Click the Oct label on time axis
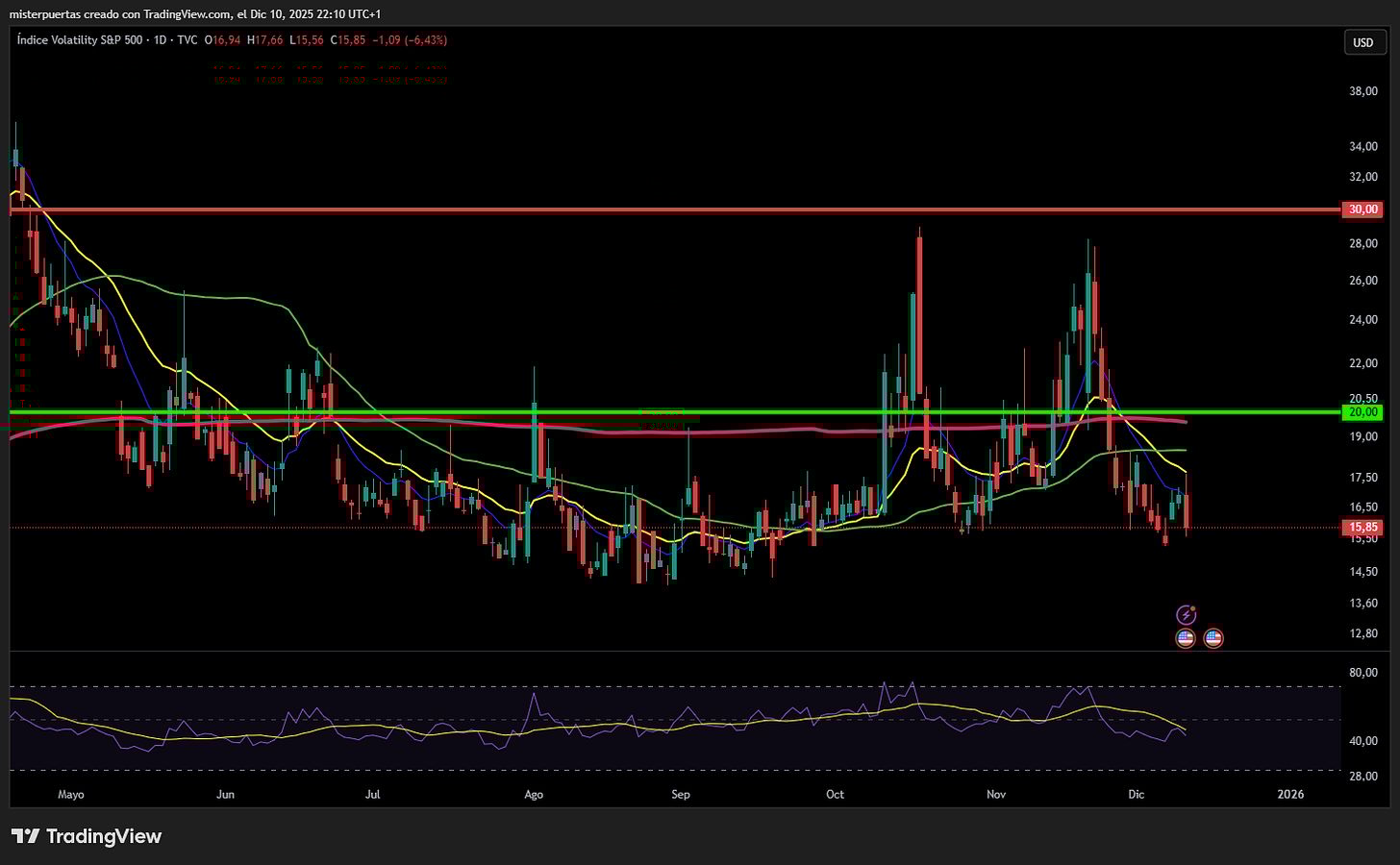 click(835, 795)
